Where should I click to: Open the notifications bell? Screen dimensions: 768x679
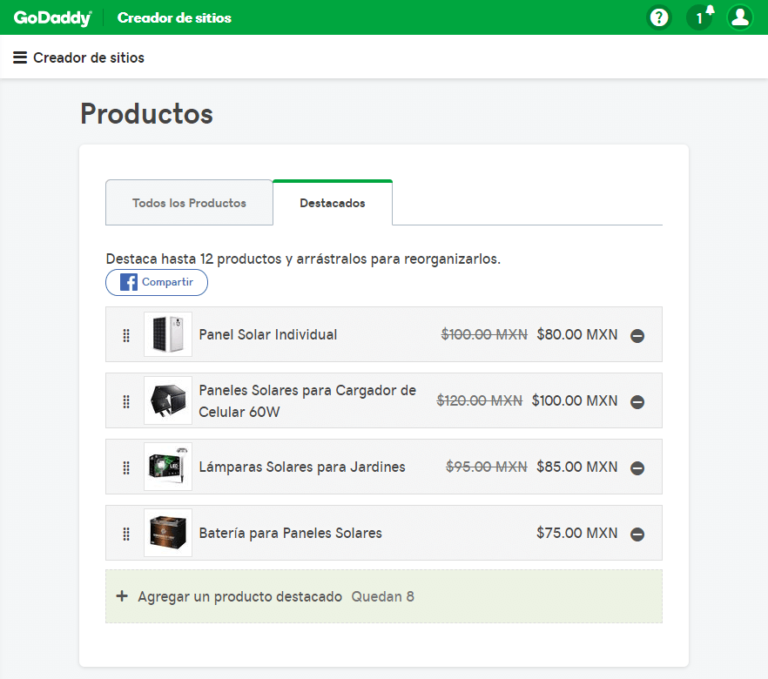click(x=700, y=18)
